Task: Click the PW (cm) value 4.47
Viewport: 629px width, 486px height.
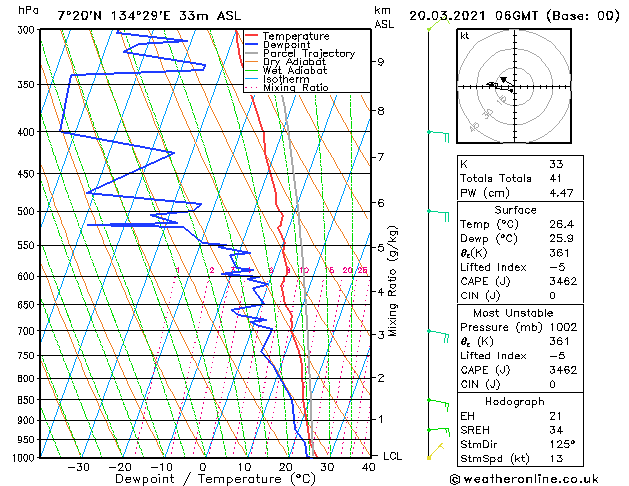Action: [561, 193]
